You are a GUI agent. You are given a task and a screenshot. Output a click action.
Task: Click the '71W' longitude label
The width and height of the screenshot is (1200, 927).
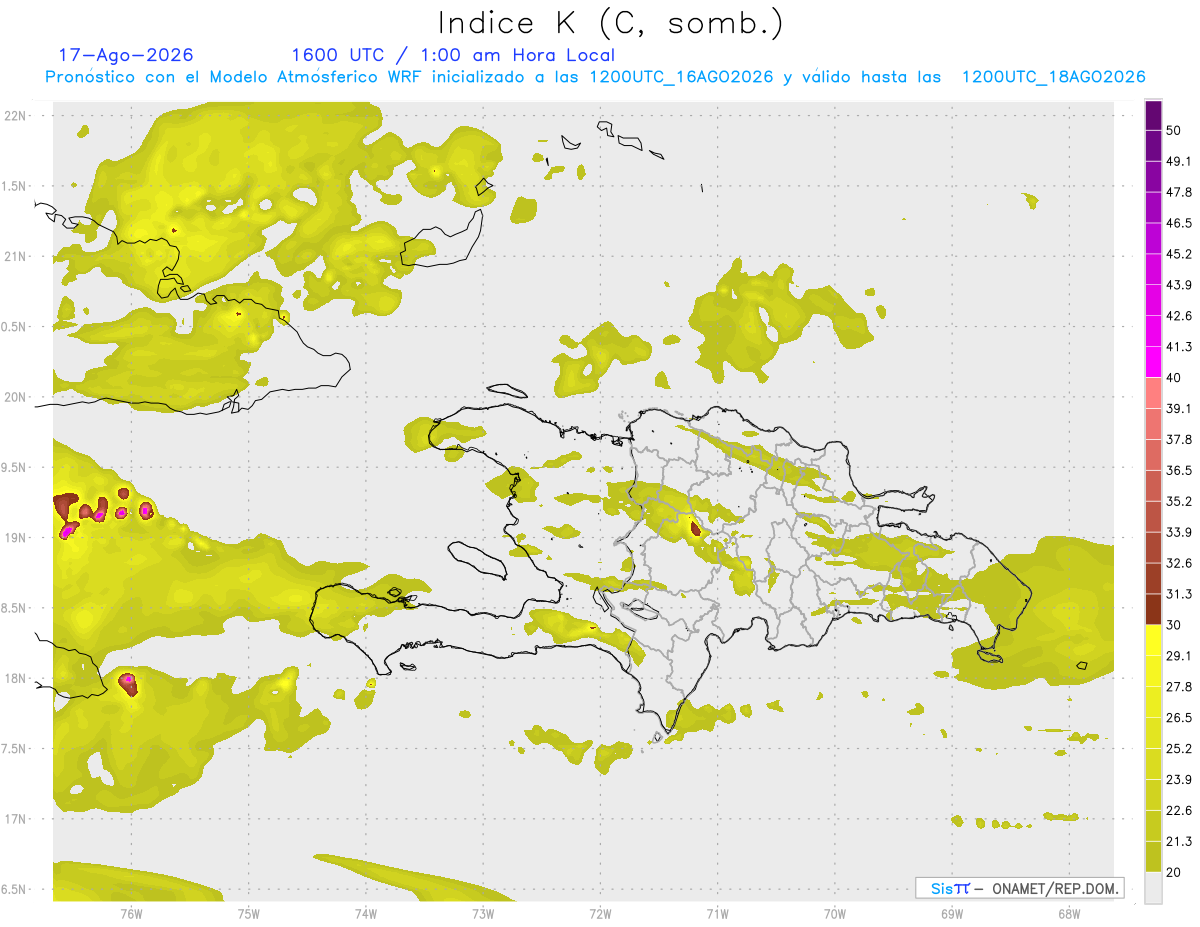click(x=717, y=914)
